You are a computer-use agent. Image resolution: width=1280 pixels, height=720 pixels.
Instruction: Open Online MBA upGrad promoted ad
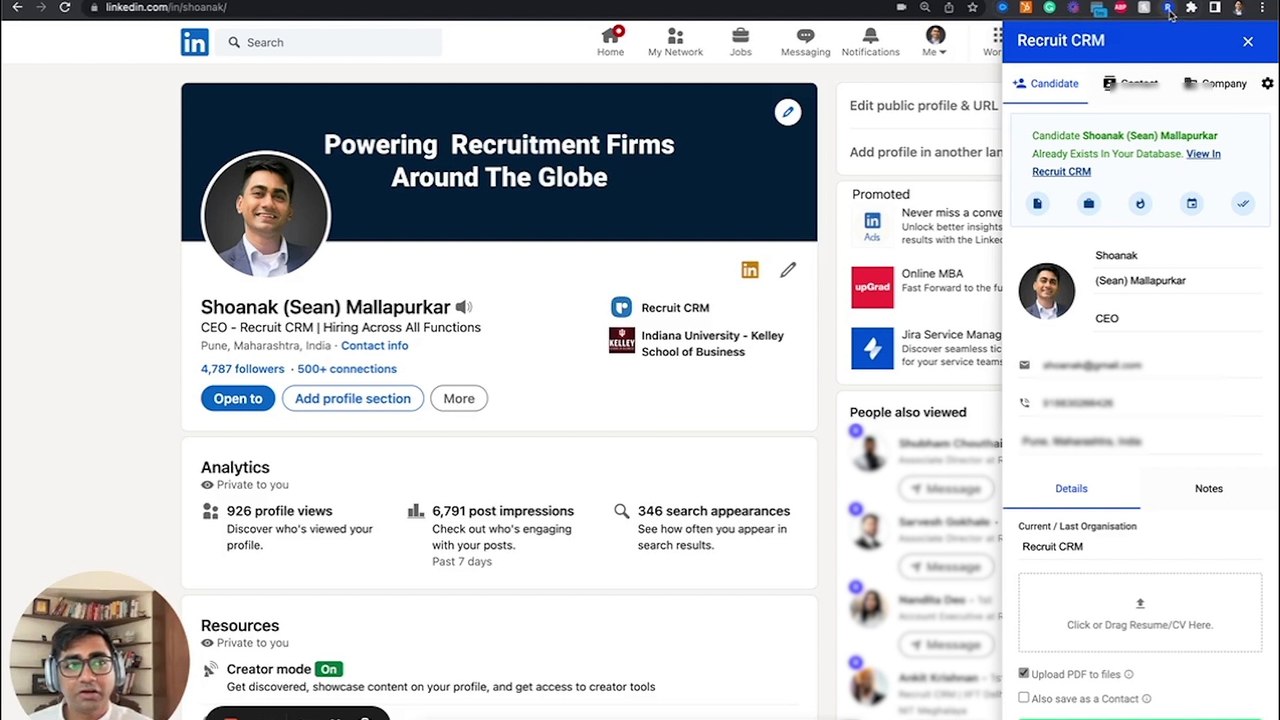point(926,287)
